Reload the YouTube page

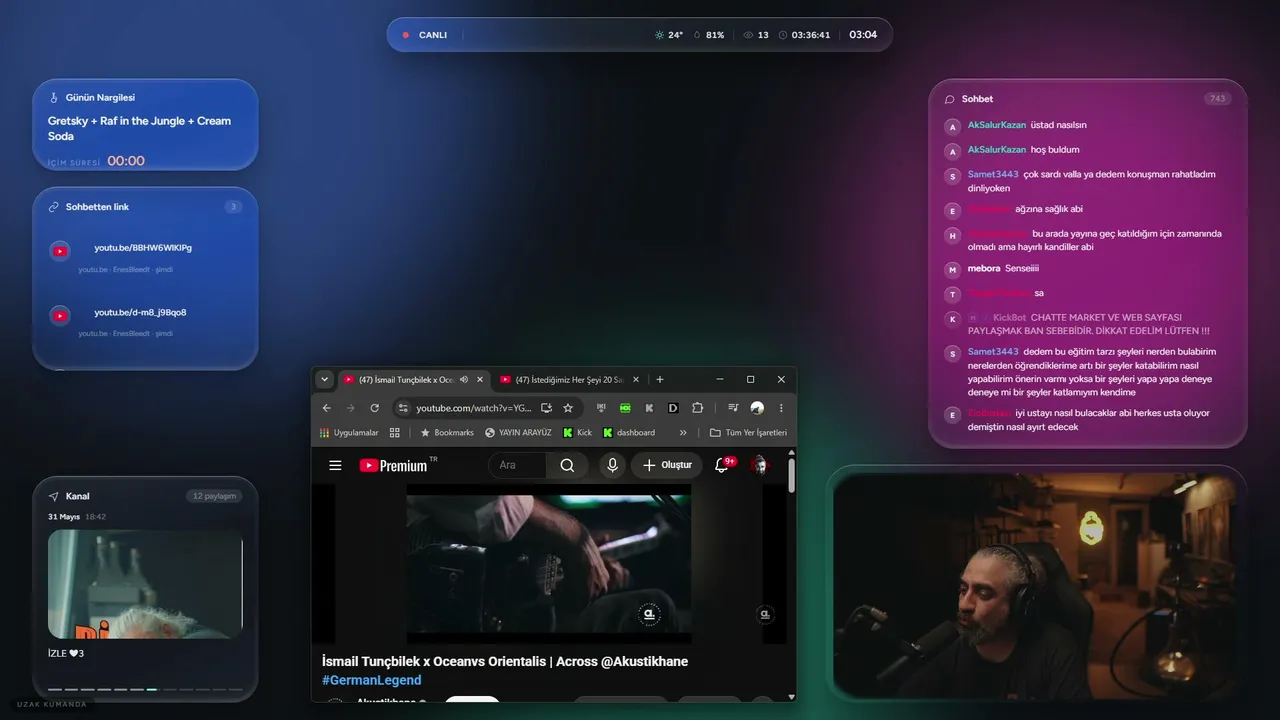coord(374,408)
